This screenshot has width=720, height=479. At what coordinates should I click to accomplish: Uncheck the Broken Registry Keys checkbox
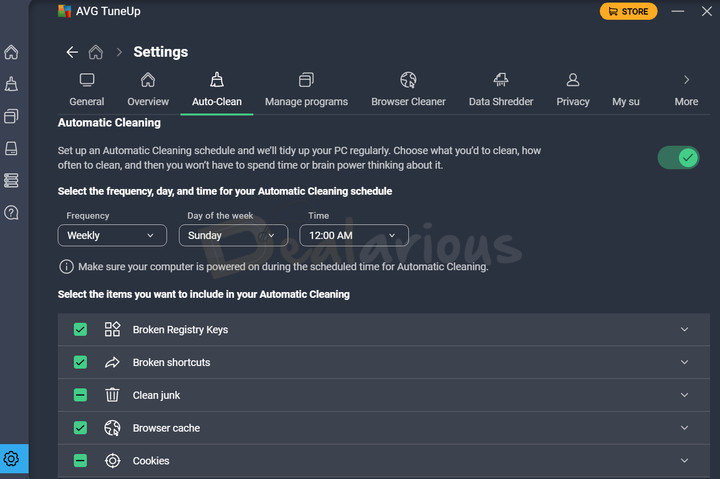80,329
